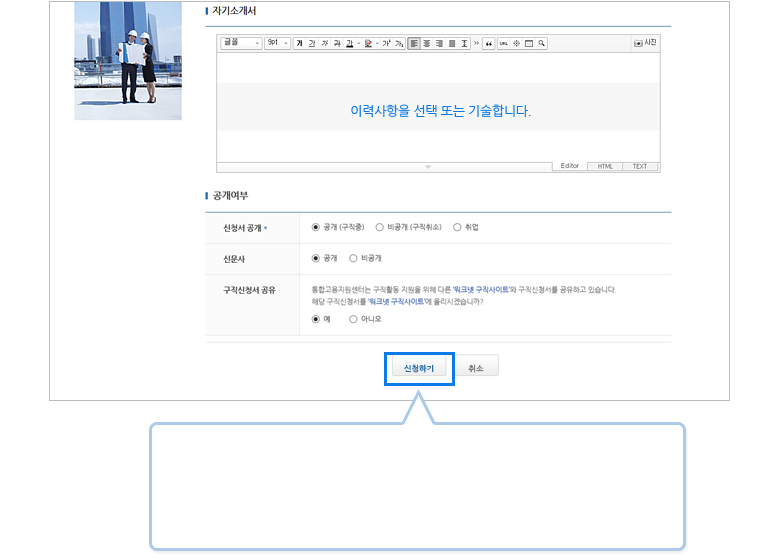Center align text in the editor
This screenshot has width=780, height=560.
point(427,44)
